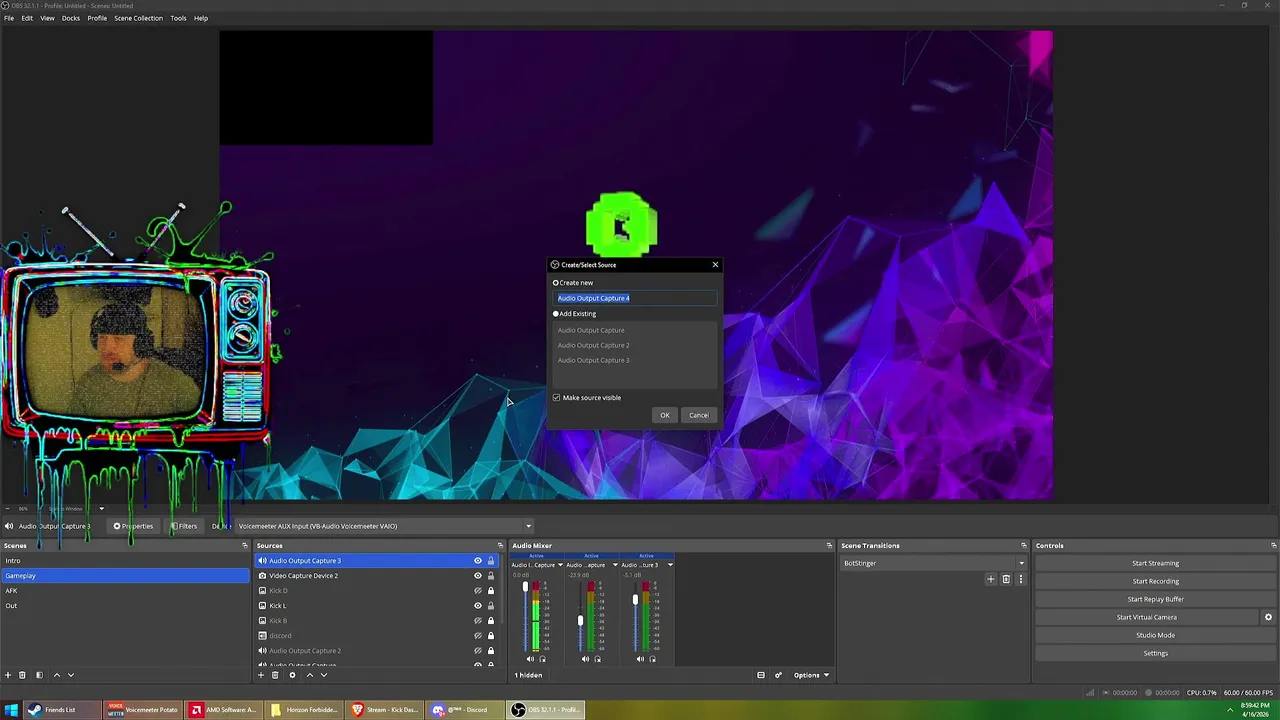Mute the first Audio Input Capture channel

[530, 659]
